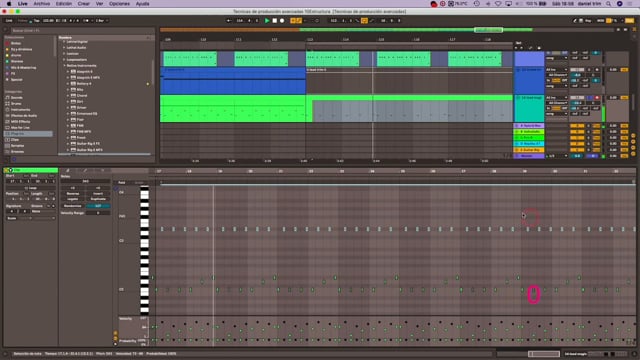Open the Ayuda menu
The image size is (640, 360).
tap(142, 4)
